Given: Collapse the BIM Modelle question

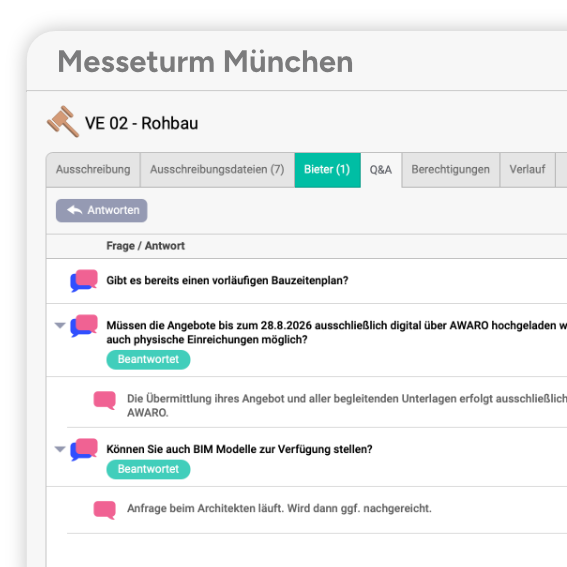Looking at the screenshot, I should click(x=60, y=449).
